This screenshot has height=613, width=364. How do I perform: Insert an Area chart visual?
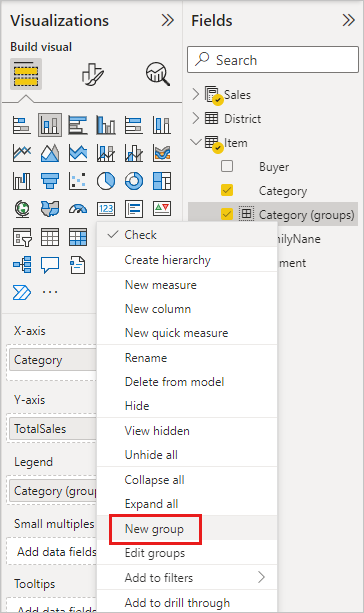[50, 153]
